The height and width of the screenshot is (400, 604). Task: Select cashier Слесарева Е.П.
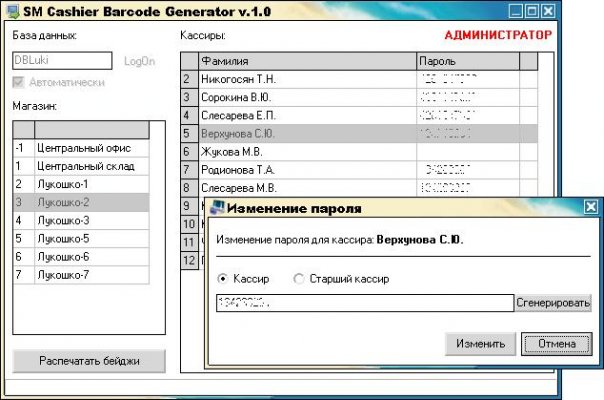pos(307,116)
